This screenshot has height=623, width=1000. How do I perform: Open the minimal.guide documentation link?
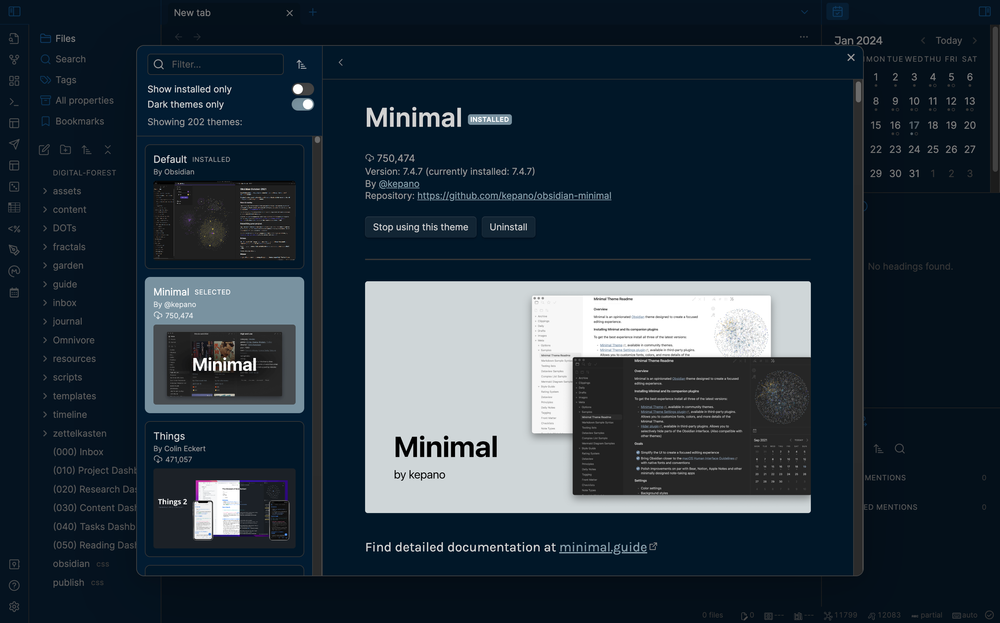[x=604, y=547]
